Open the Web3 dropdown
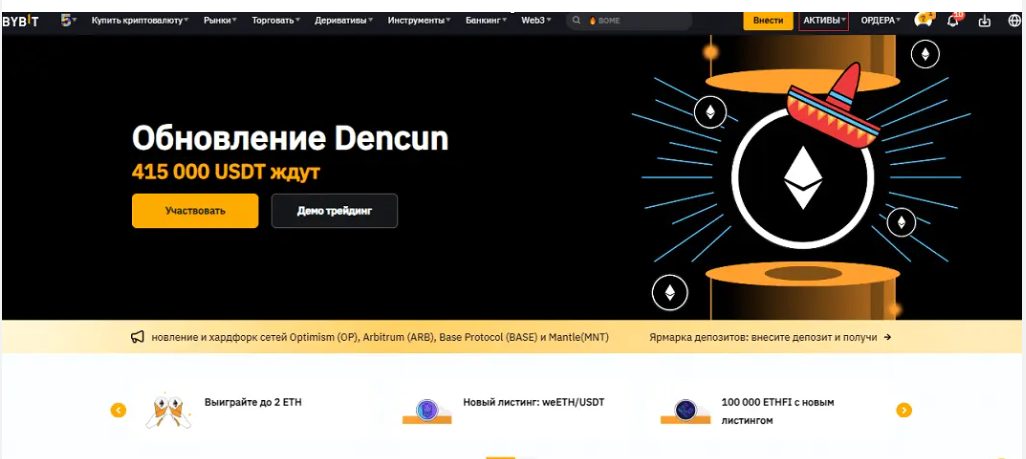The image size is (1026, 459). (536, 21)
